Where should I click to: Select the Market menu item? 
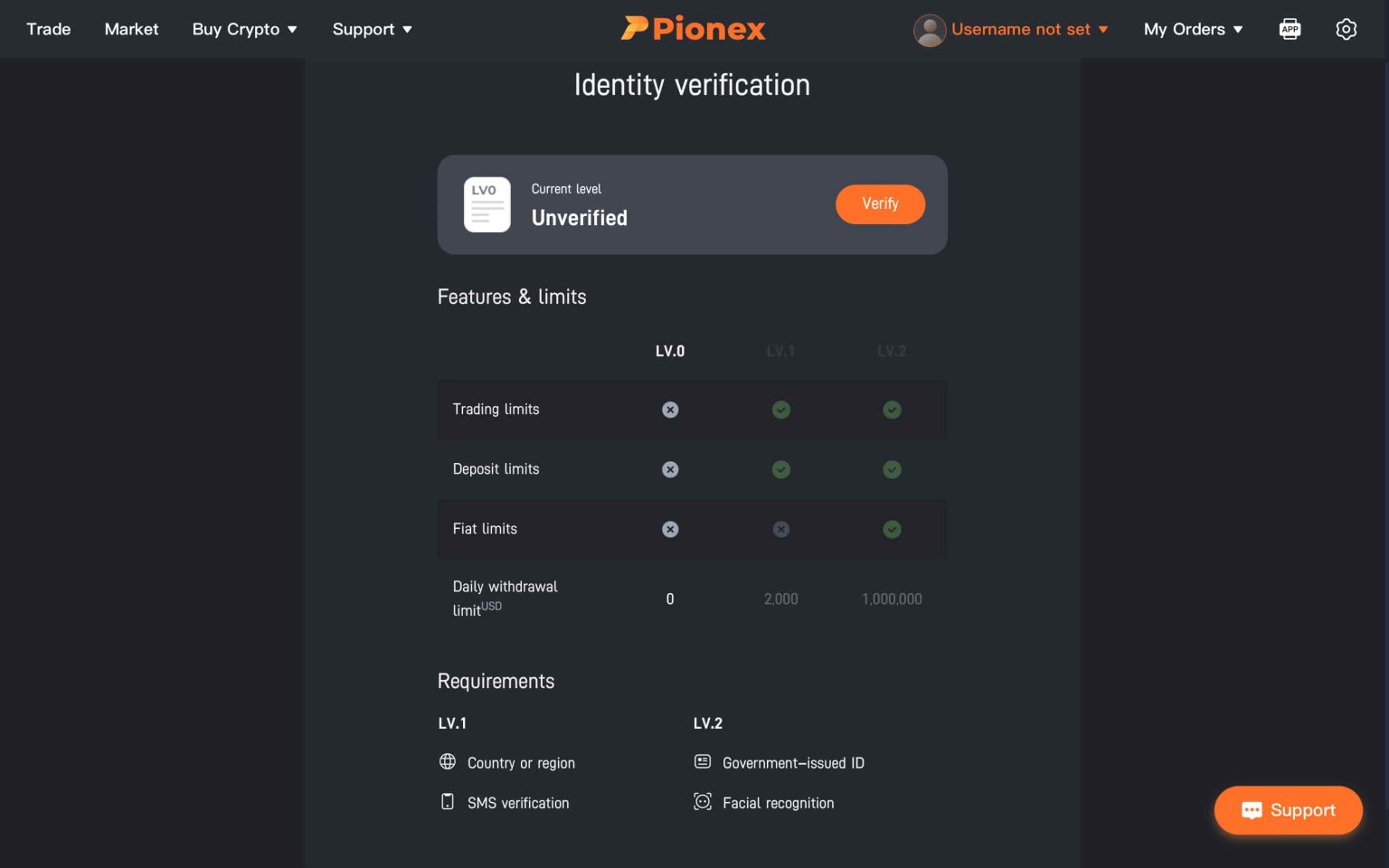(131, 29)
